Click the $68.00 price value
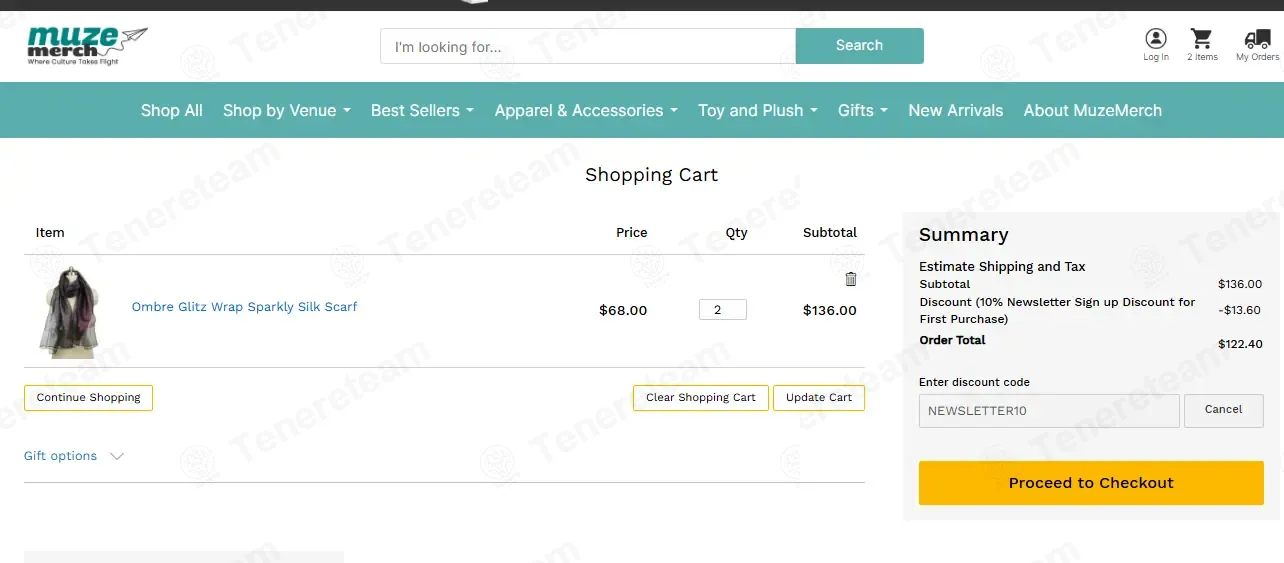Screen dimensions: 1284x563 point(623,310)
